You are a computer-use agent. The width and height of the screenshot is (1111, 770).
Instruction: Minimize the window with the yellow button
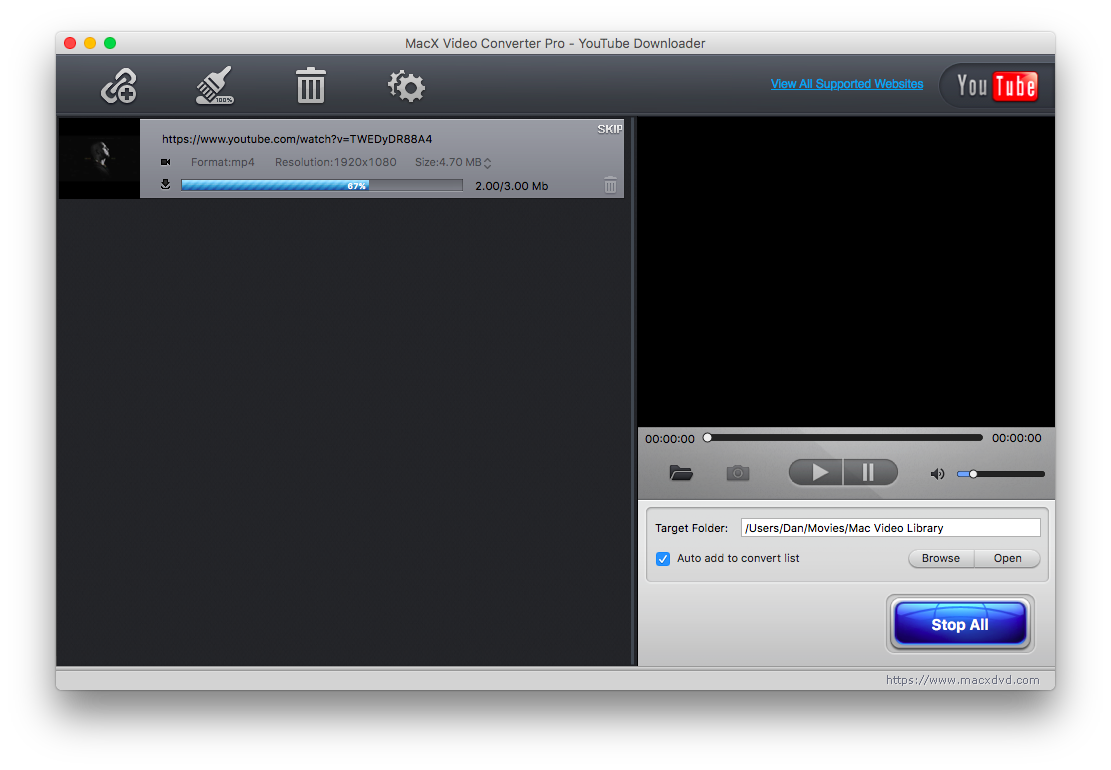(90, 43)
